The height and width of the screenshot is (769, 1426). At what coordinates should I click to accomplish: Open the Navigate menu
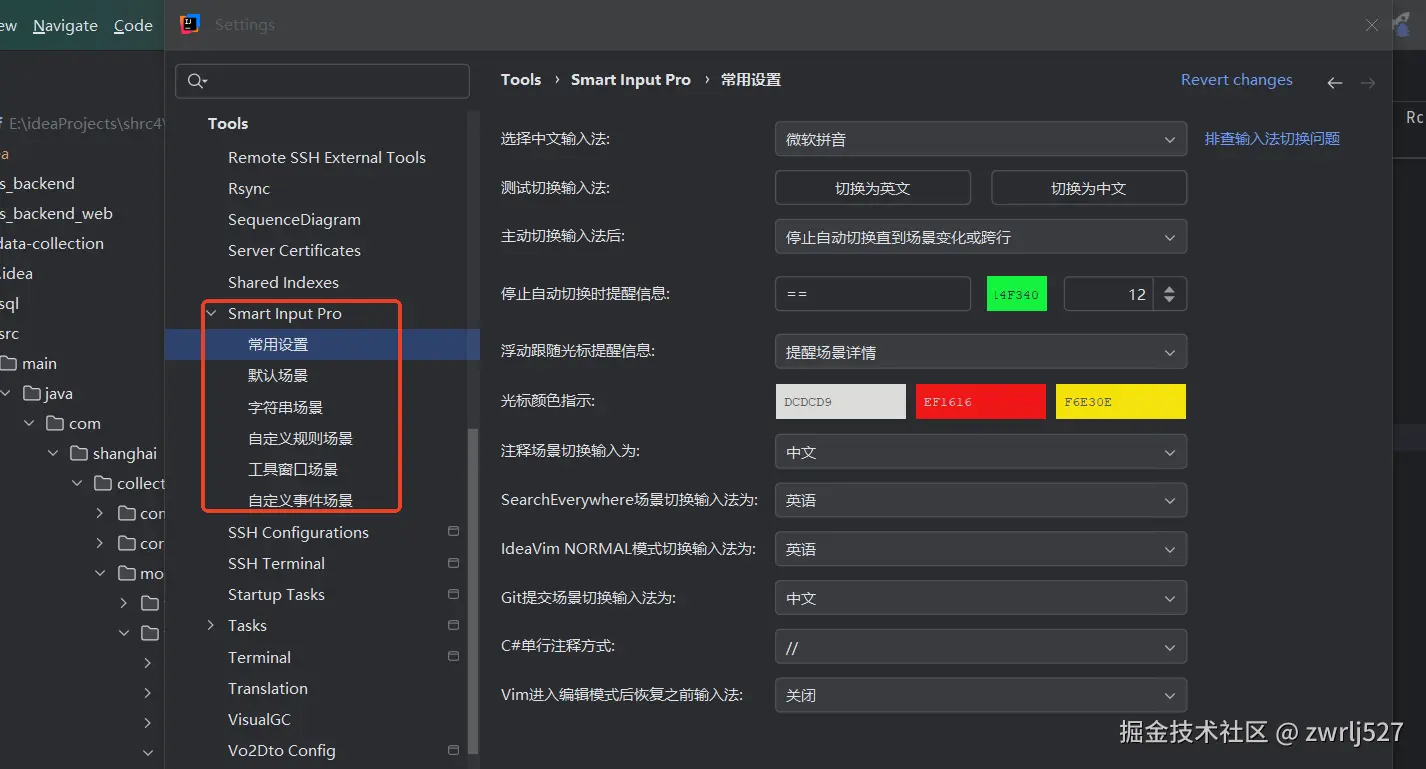[65, 26]
